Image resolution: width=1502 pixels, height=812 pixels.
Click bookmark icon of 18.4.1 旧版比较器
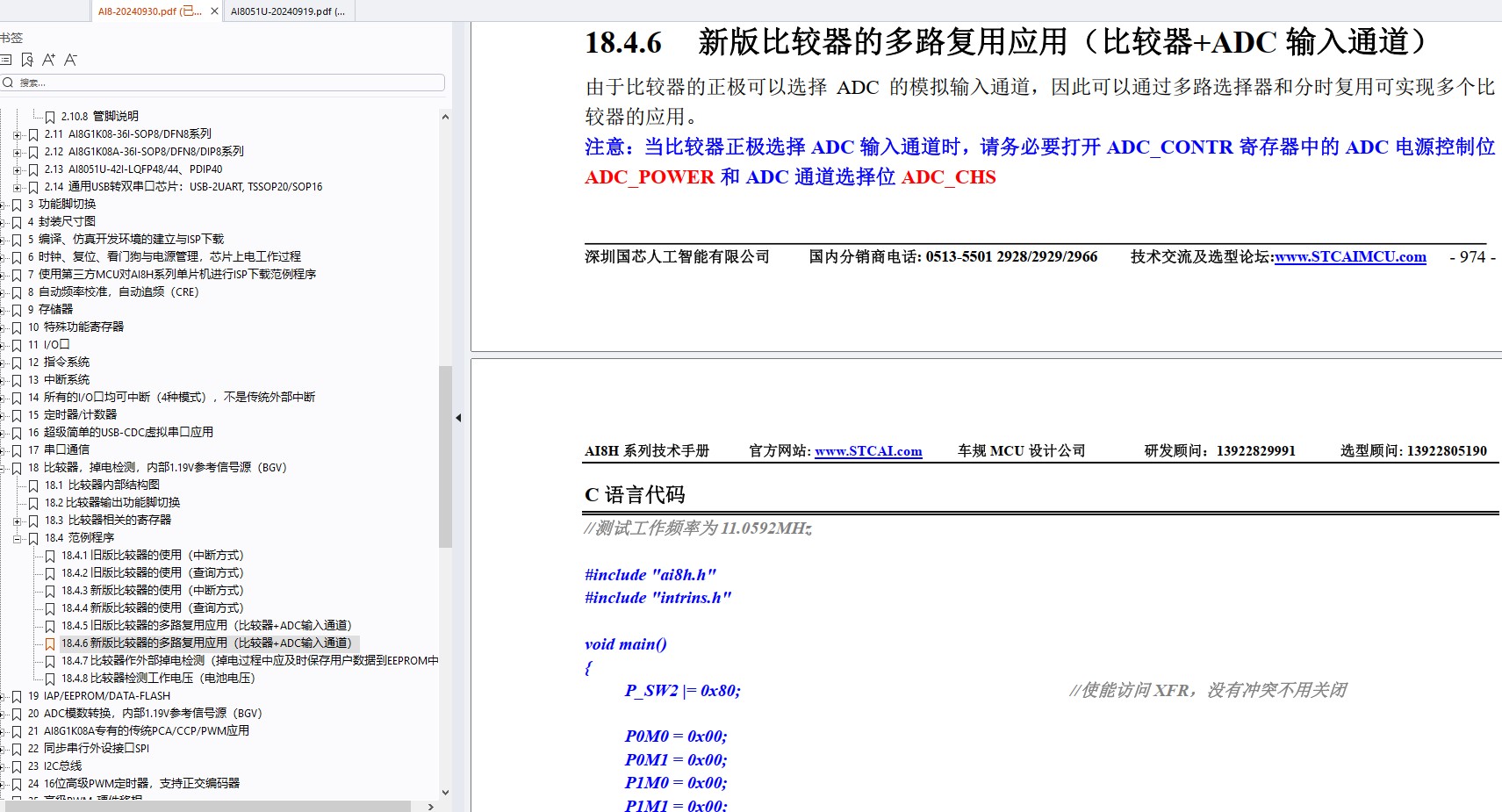(x=50, y=556)
